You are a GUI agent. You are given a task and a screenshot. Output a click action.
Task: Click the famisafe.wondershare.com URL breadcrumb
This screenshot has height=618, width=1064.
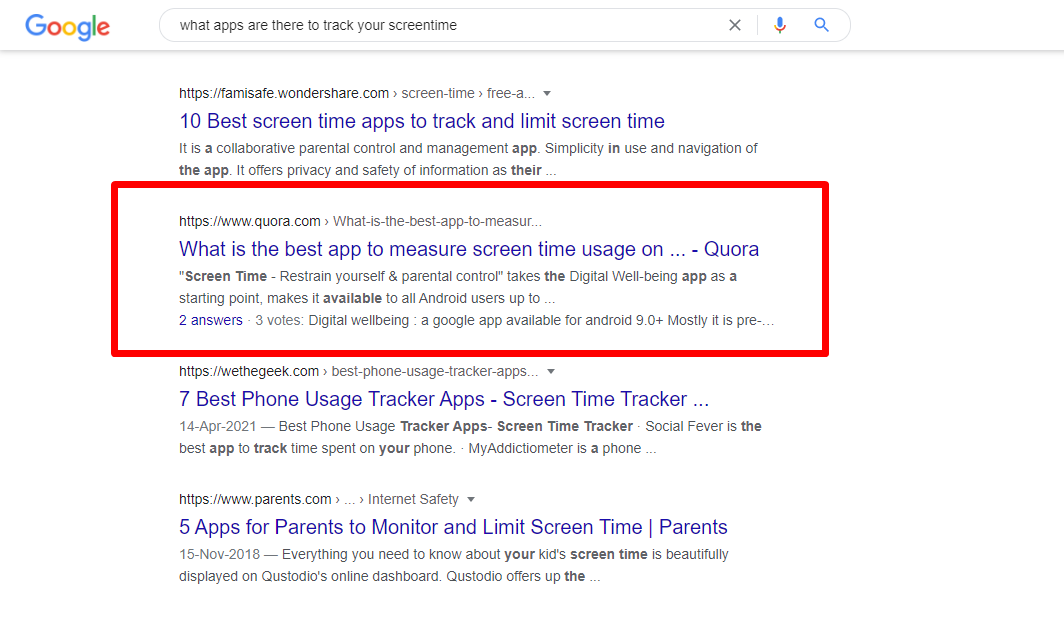pyautogui.click(x=357, y=93)
